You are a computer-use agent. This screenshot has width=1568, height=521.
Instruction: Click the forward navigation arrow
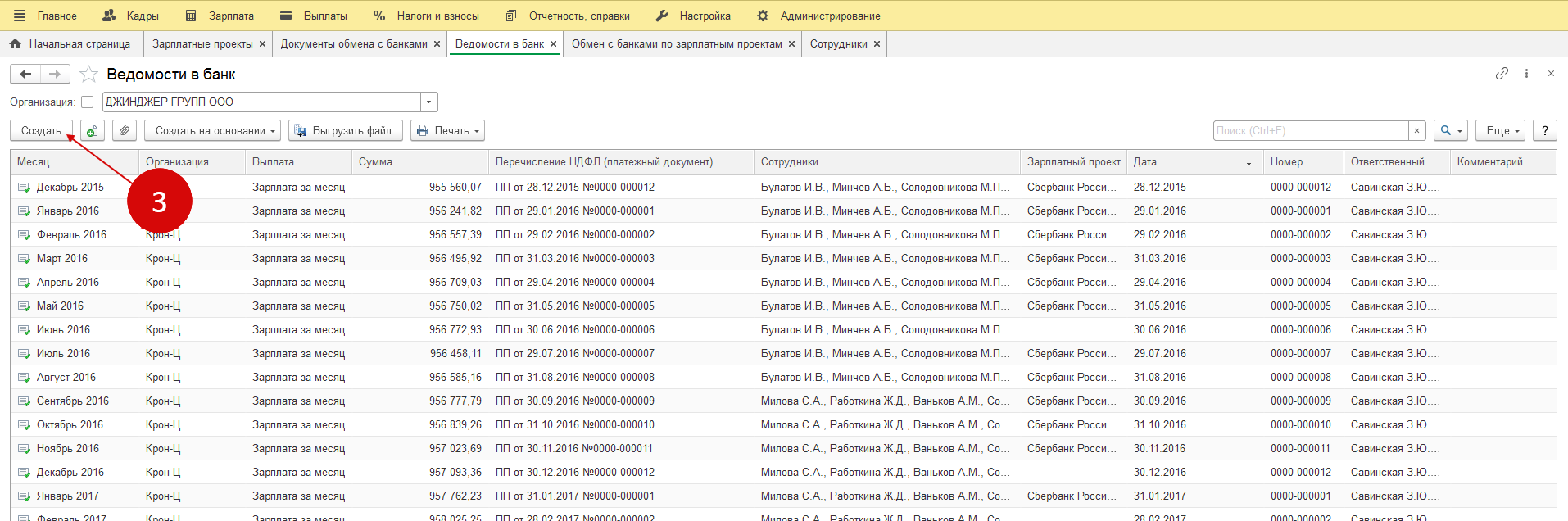[55, 75]
